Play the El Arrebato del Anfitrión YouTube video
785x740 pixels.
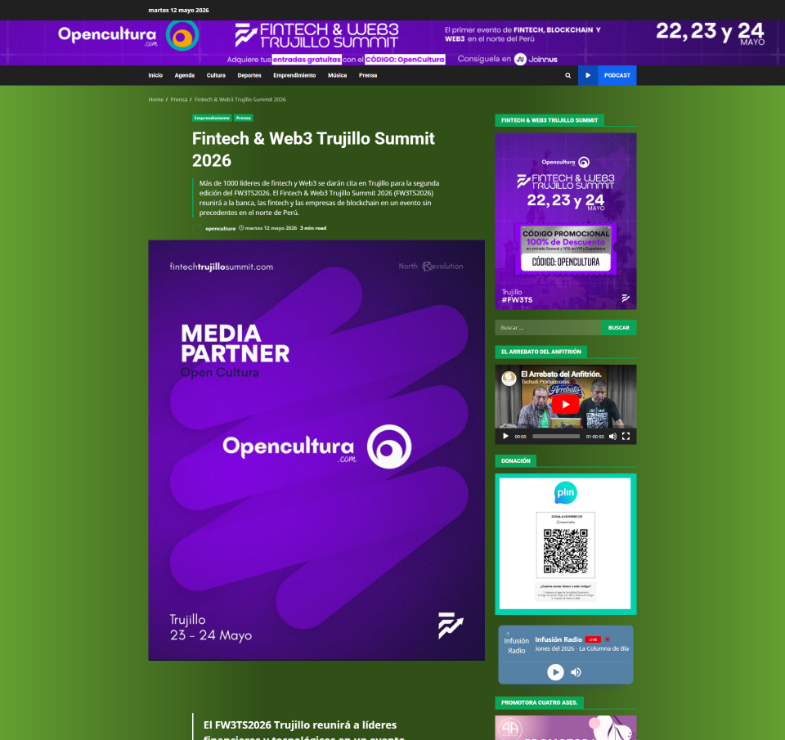(x=566, y=405)
